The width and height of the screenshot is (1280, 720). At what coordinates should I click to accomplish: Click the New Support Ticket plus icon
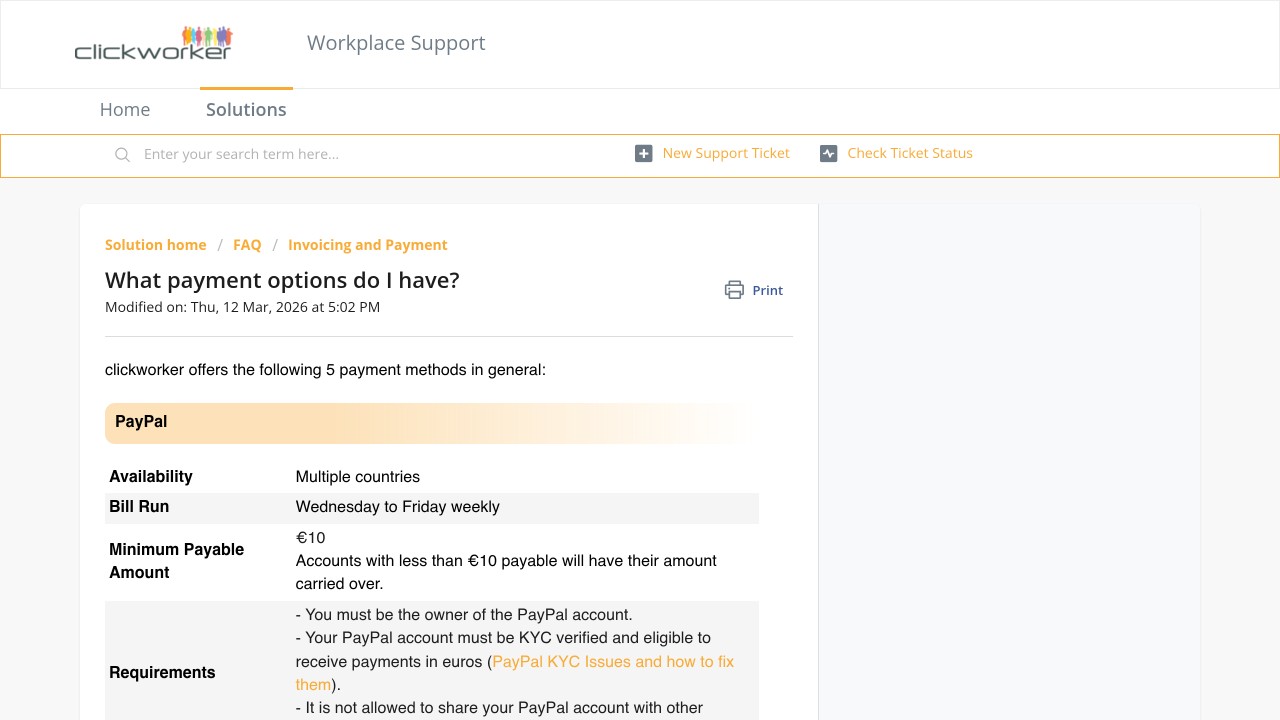point(644,153)
